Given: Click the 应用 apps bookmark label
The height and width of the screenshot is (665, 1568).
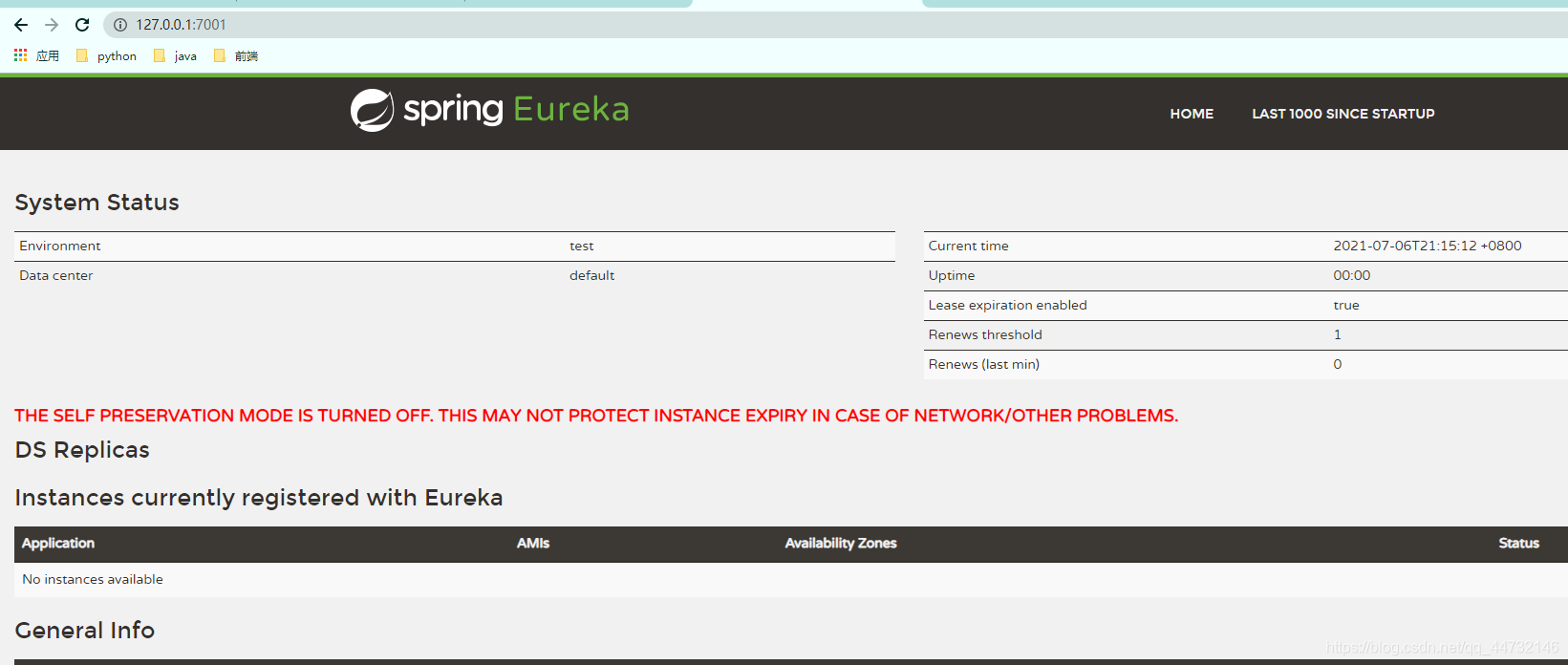Looking at the screenshot, I should pyautogui.click(x=48, y=56).
